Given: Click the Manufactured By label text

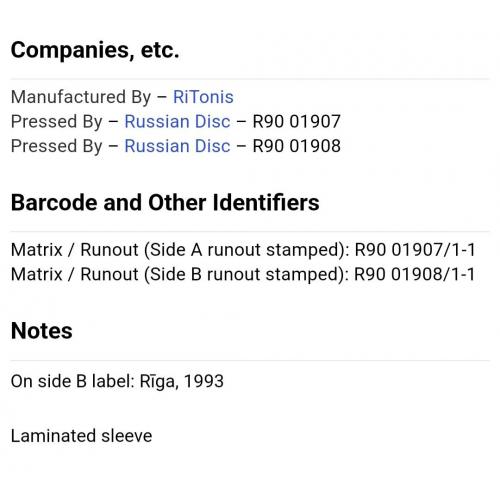Looking at the screenshot, I should 81,97.
